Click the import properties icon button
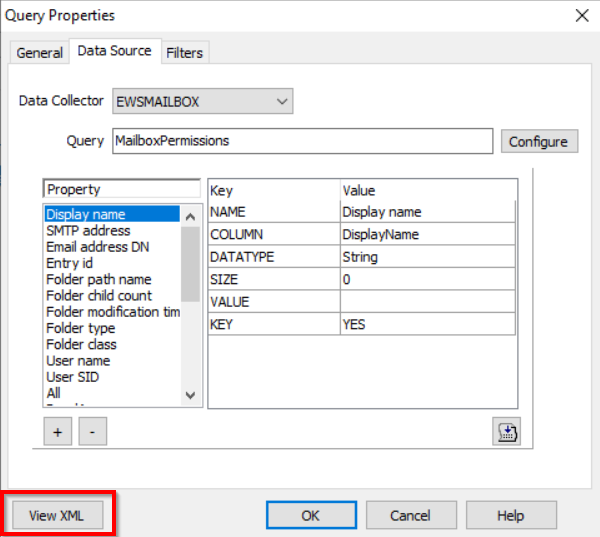This screenshot has width=600, height=537. click(507, 432)
